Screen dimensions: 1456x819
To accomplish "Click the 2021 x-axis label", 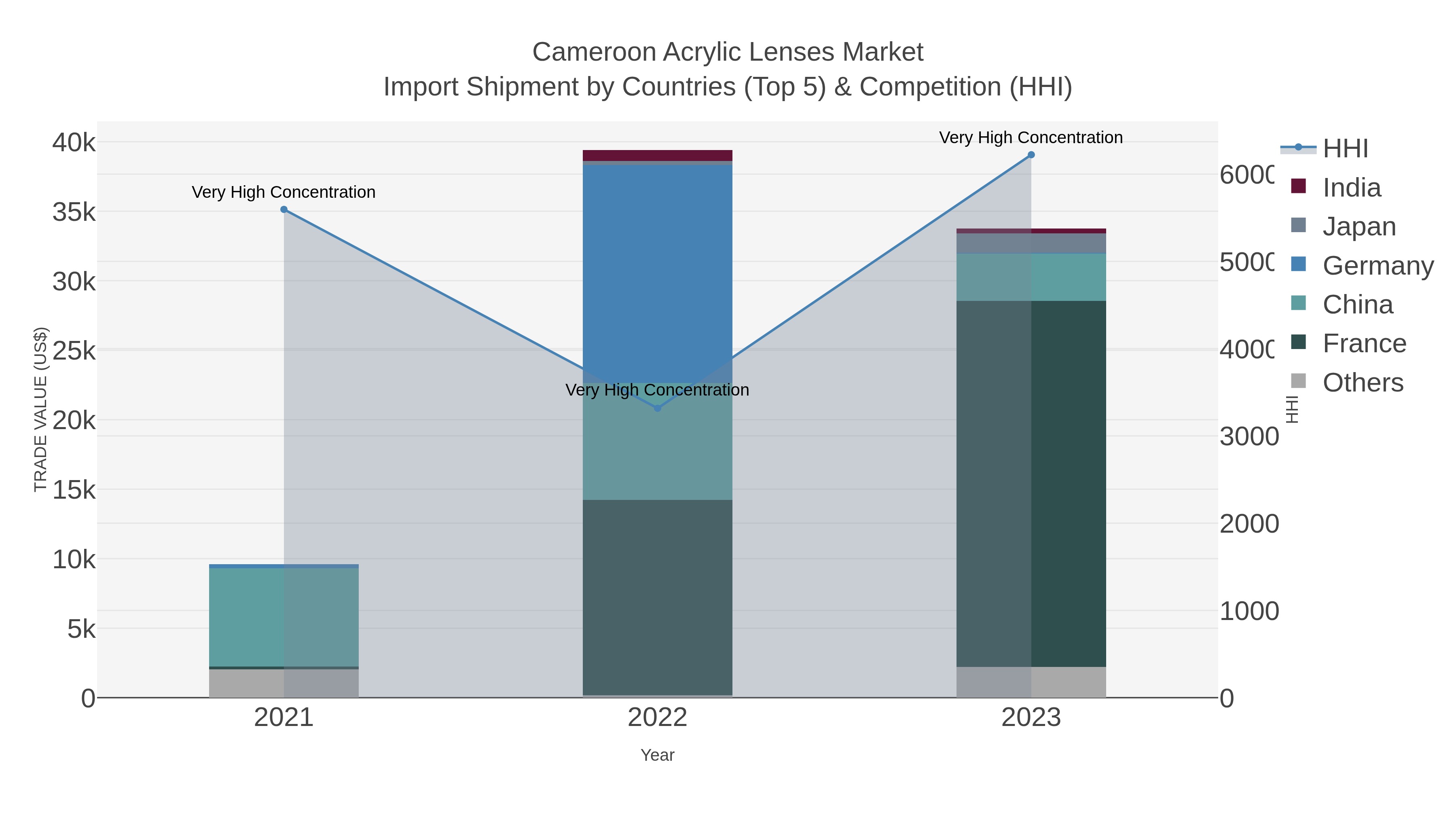I will [284, 717].
